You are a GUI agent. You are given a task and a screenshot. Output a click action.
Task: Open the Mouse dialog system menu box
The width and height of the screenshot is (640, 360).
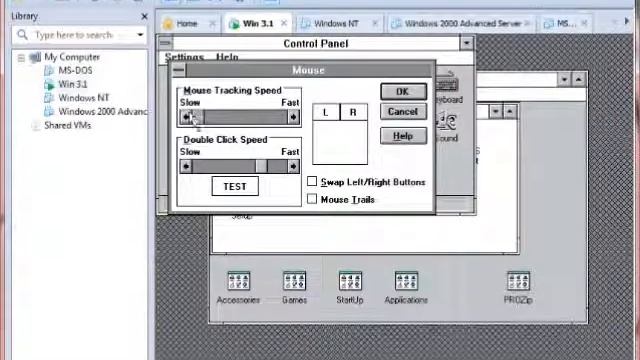178,70
